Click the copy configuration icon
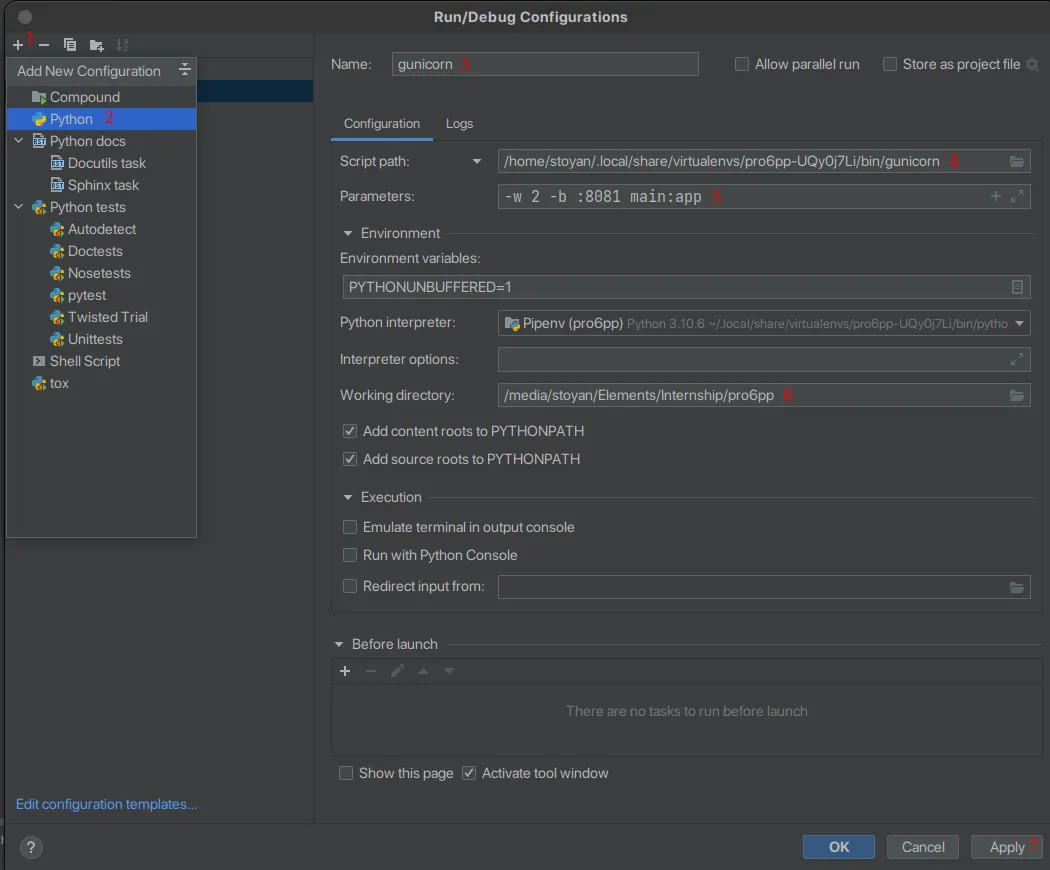The width and height of the screenshot is (1050, 870). point(70,45)
